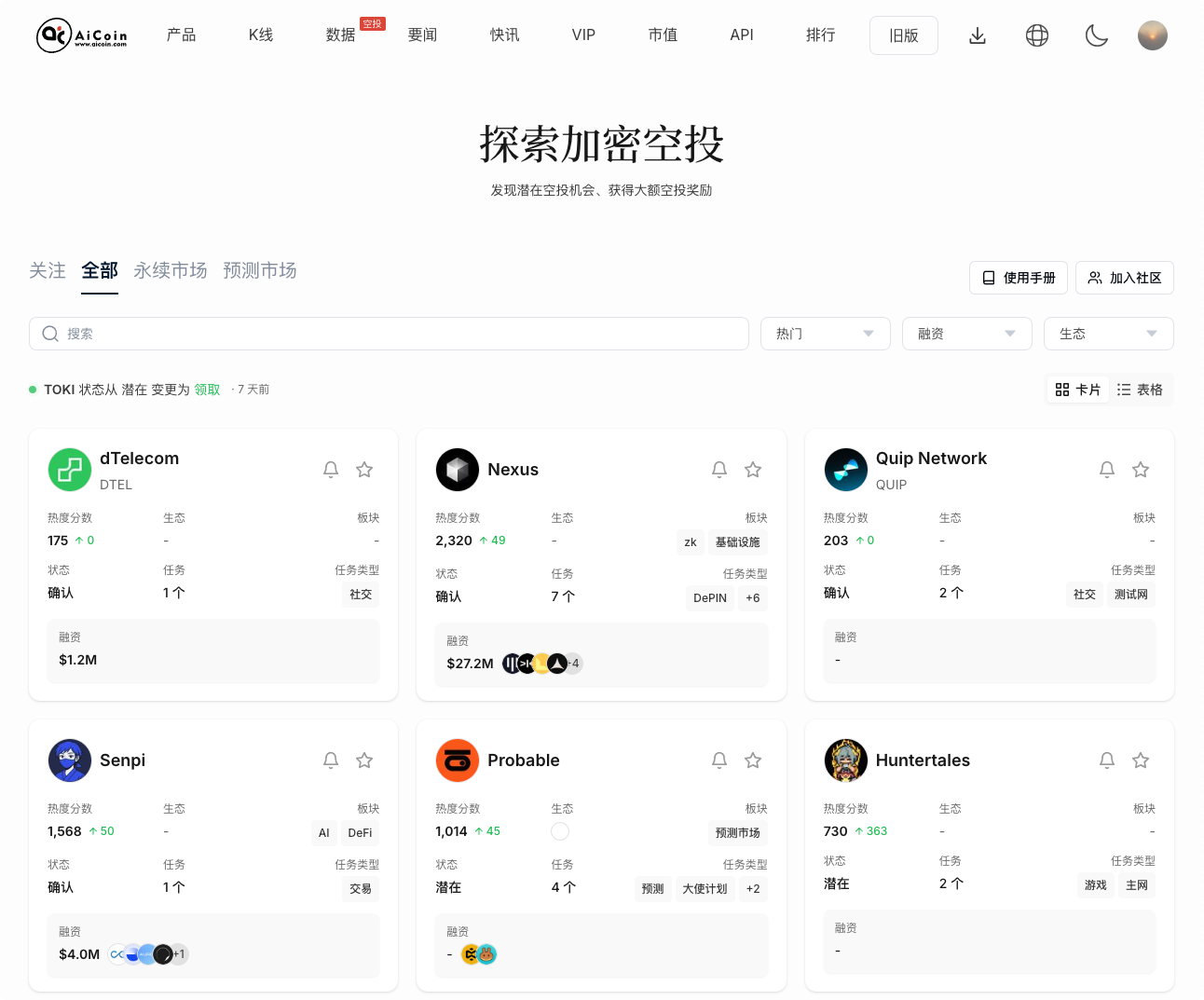
Task: Open the language selector globe icon
Action: (x=1036, y=34)
